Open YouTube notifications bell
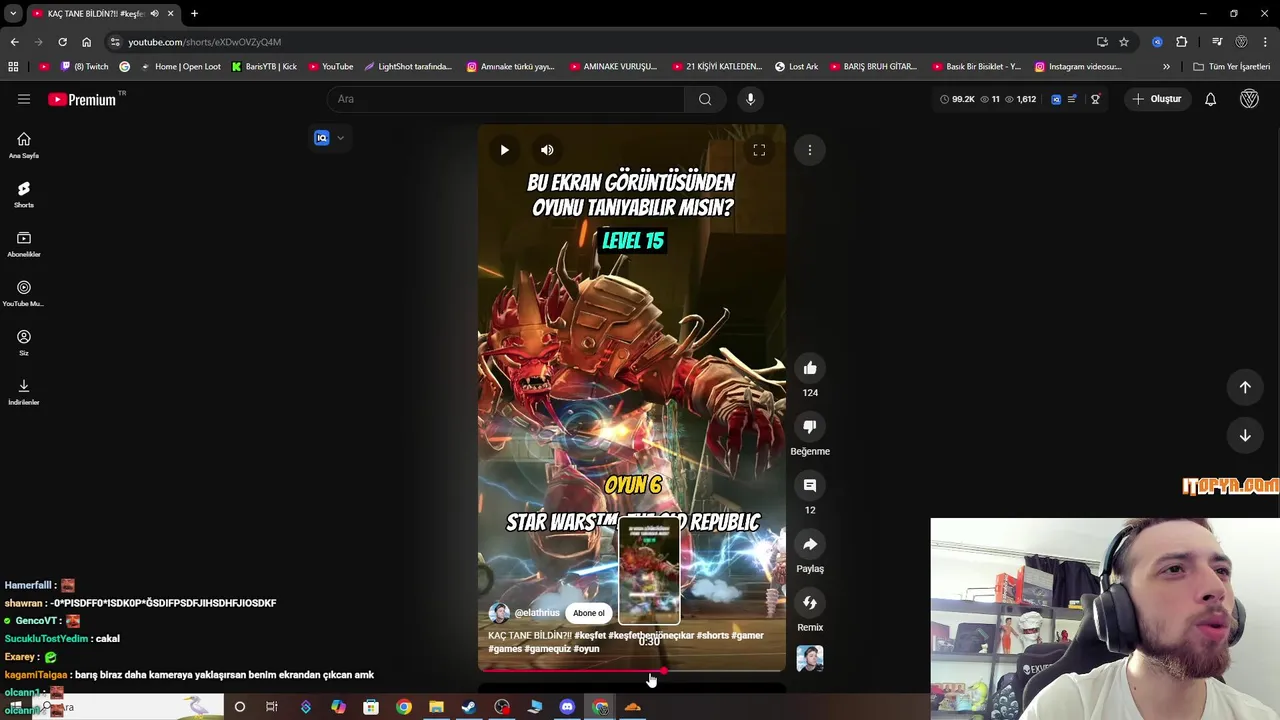The image size is (1280, 720). [1210, 99]
